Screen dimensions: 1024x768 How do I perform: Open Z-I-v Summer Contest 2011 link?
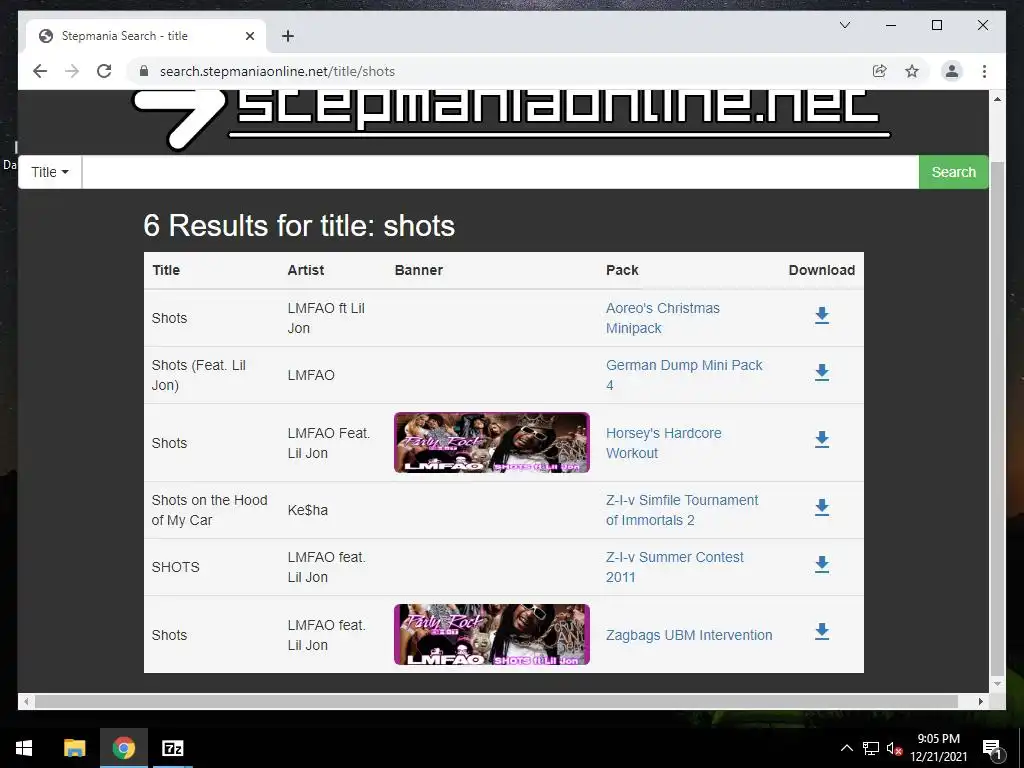pos(675,567)
